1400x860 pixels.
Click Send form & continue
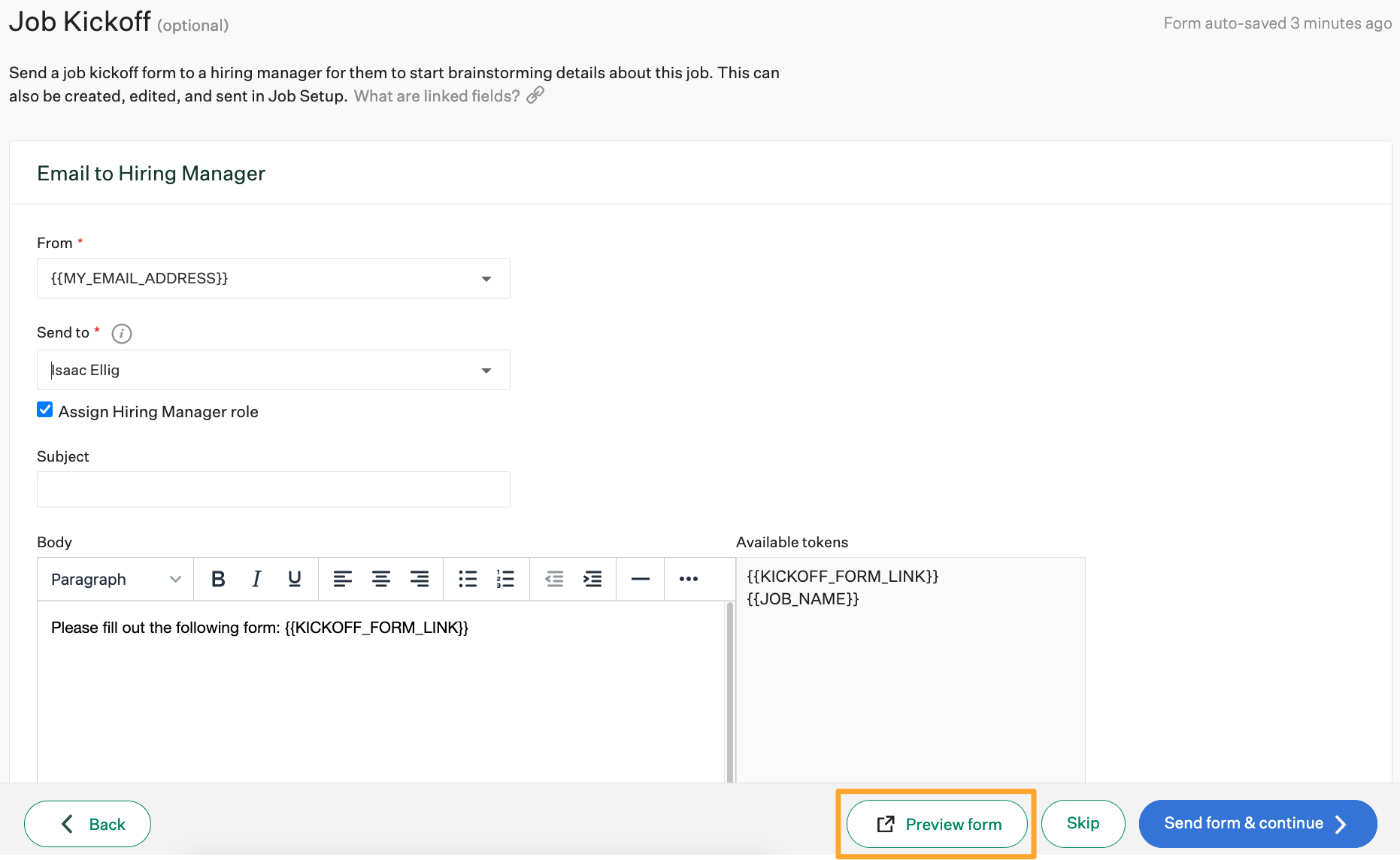pos(1256,823)
